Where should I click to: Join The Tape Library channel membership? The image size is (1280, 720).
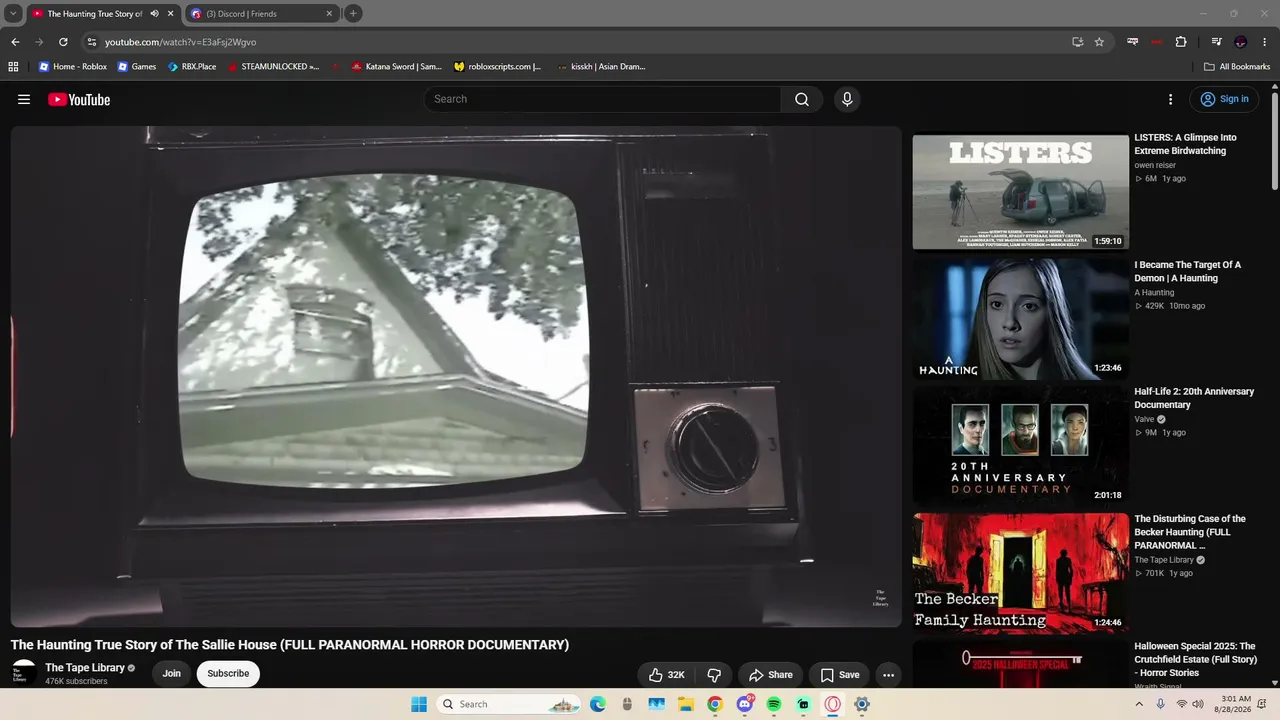[172, 674]
